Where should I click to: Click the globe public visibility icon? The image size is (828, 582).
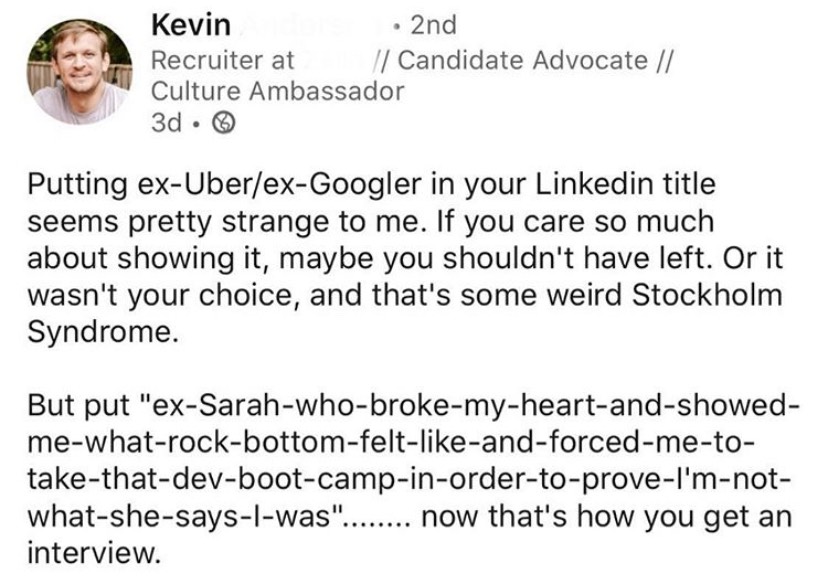223,123
